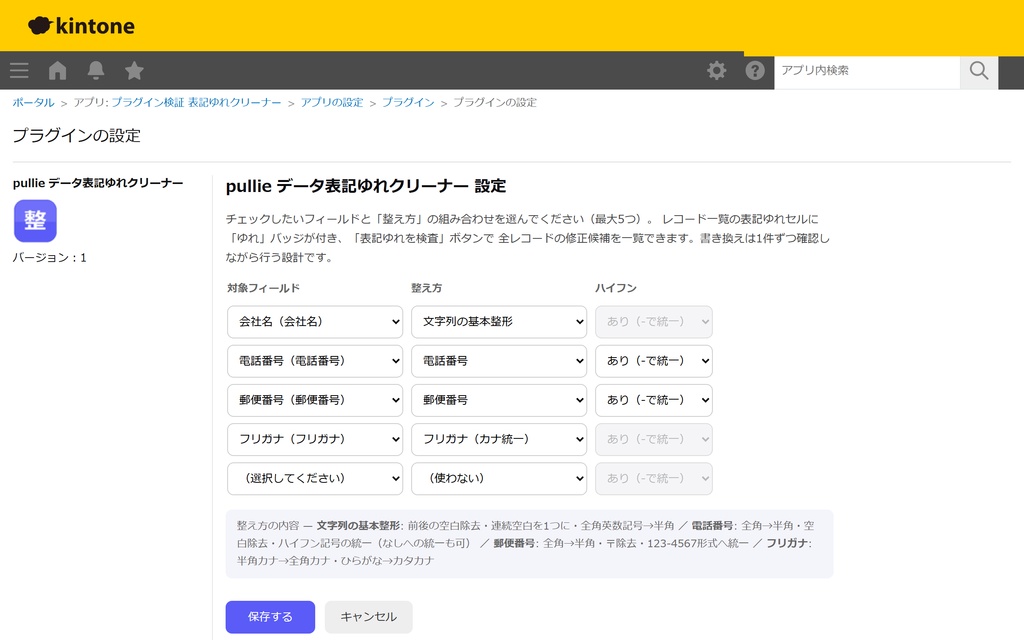Open the hamburger menu icon
This screenshot has width=1024, height=640.
[19, 71]
